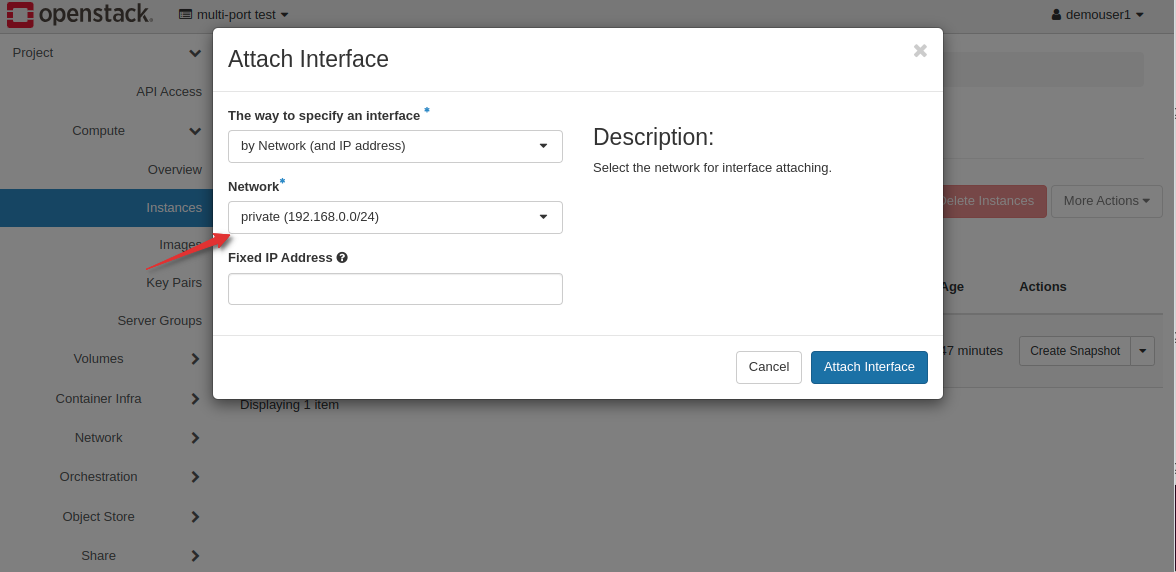Click the Fixed IP Address help icon
The image size is (1176, 572).
pyautogui.click(x=342, y=258)
